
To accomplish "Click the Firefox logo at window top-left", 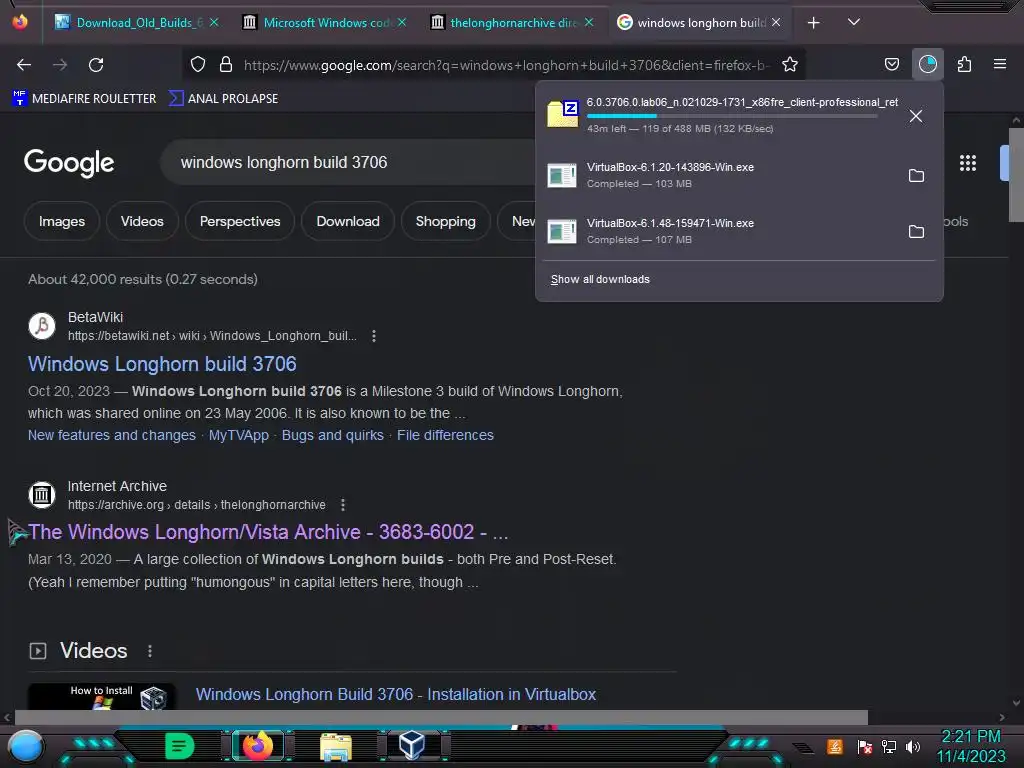I will (x=20, y=22).
